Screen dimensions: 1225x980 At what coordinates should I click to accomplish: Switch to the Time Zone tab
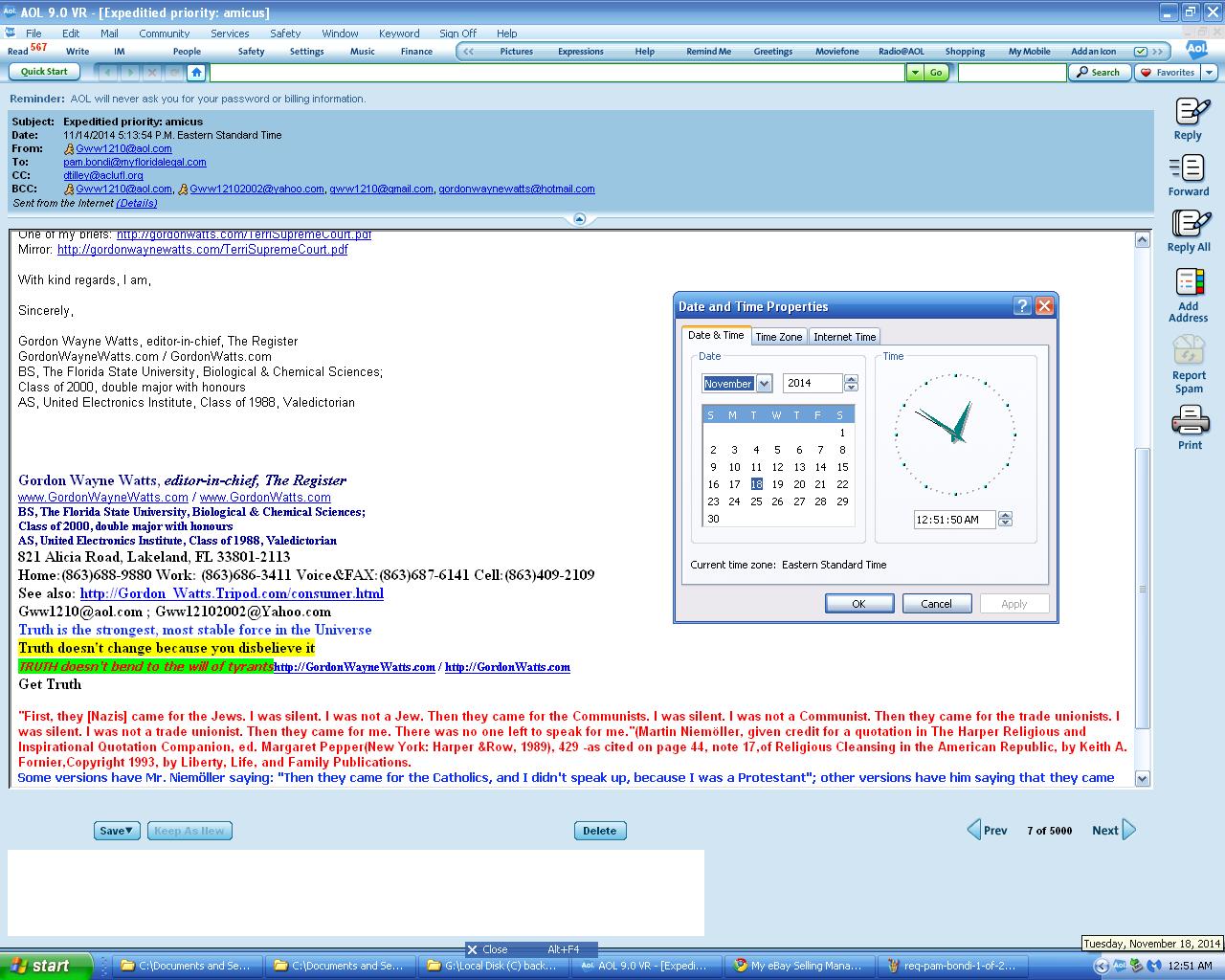tap(778, 337)
